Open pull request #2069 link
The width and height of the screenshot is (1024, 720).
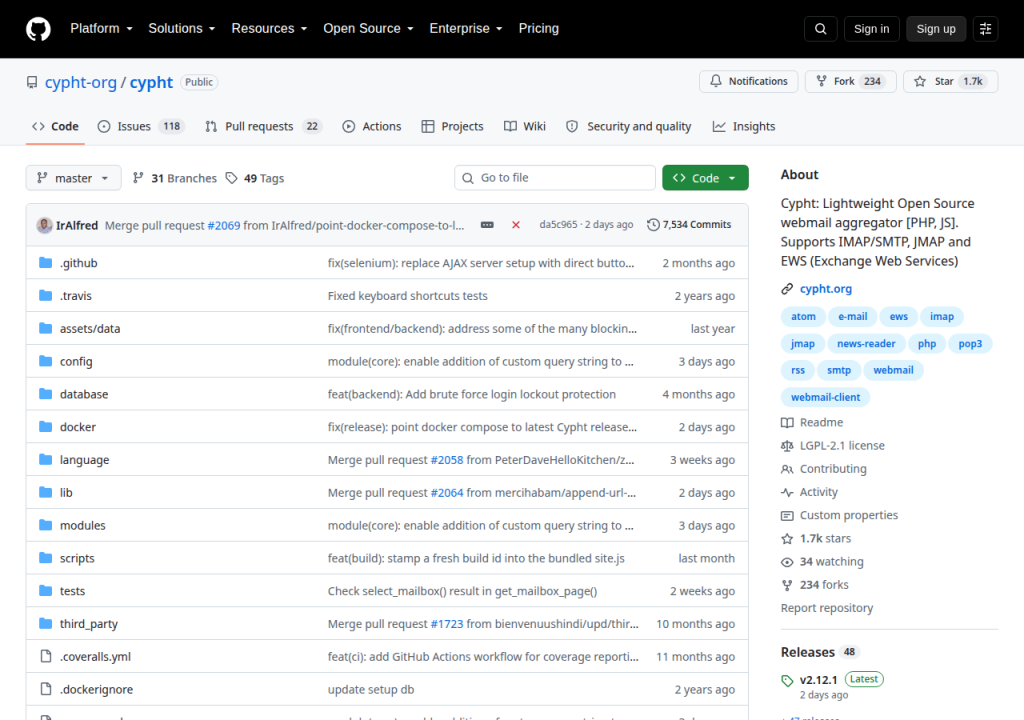224,225
